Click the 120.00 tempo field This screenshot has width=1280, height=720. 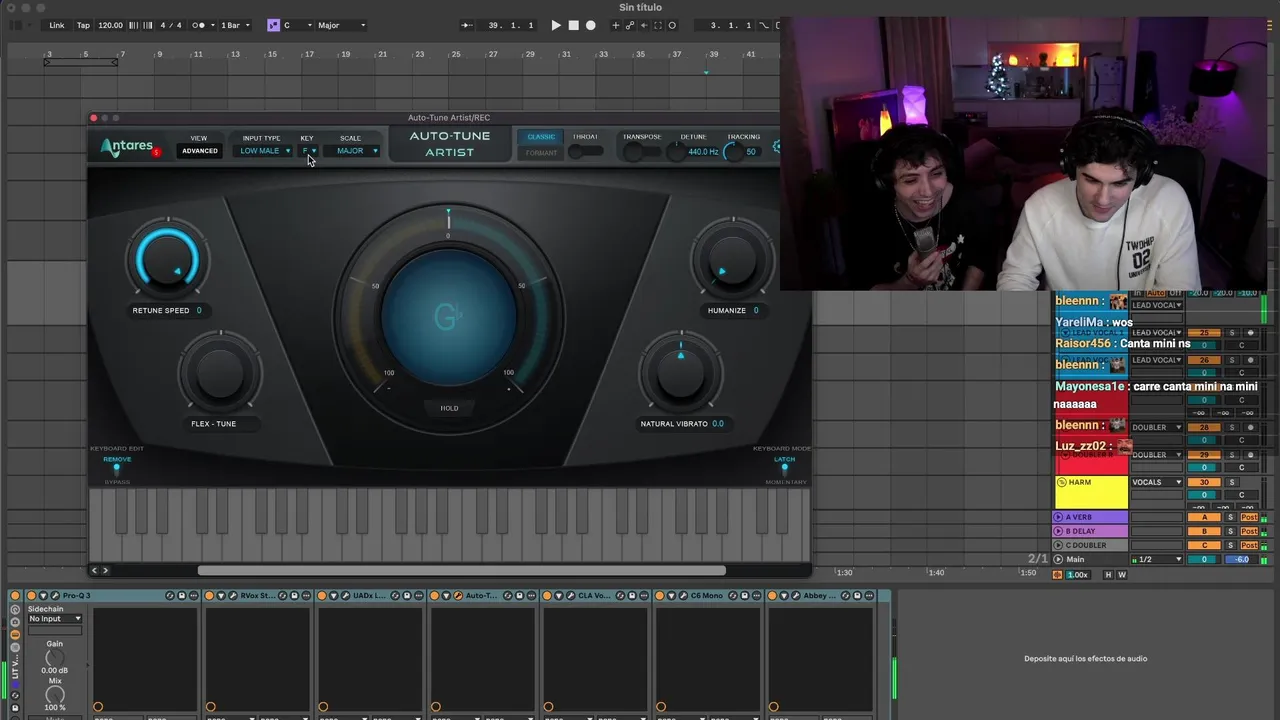110,25
